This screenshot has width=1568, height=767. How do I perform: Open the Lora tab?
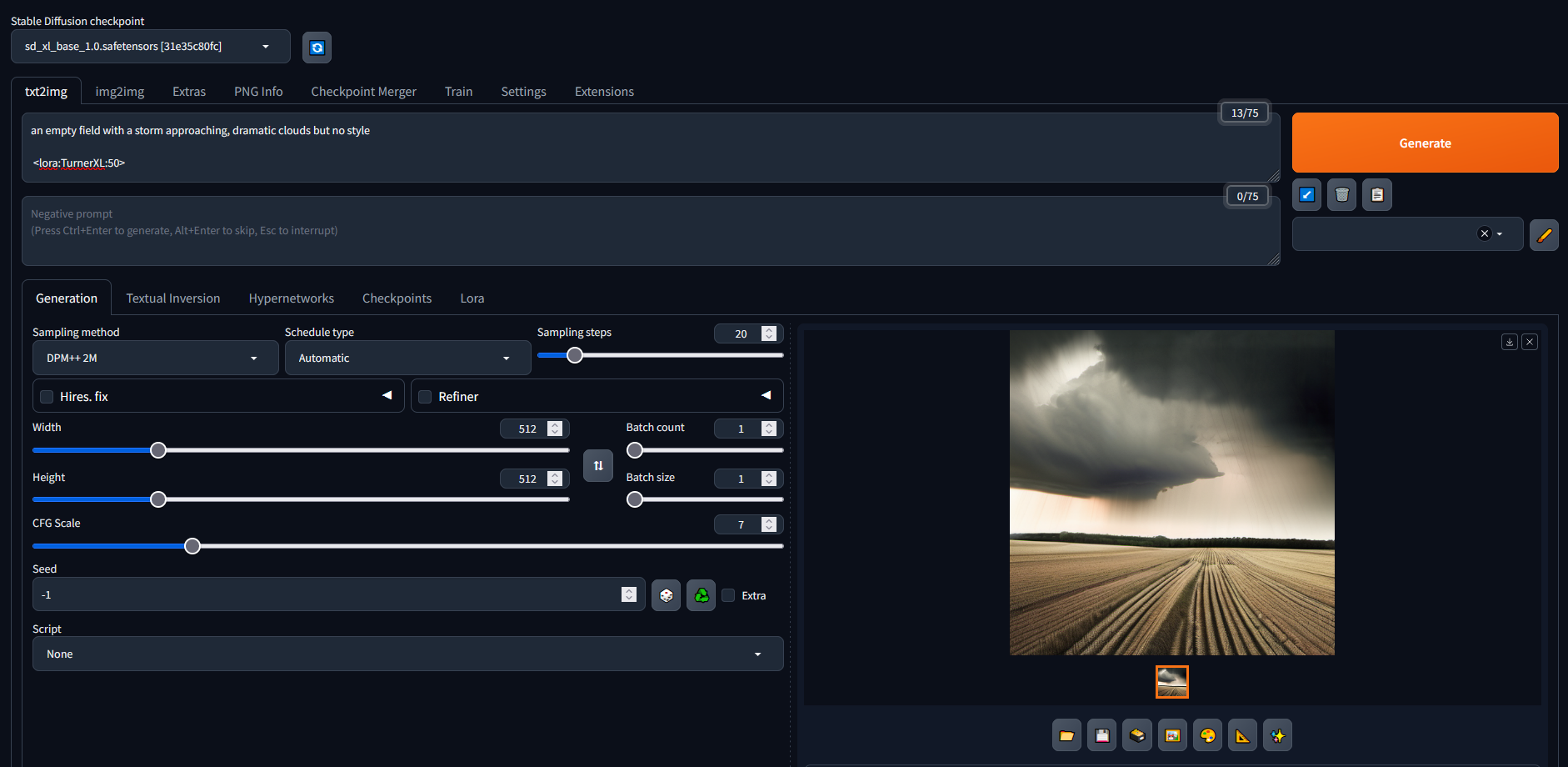pos(472,298)
